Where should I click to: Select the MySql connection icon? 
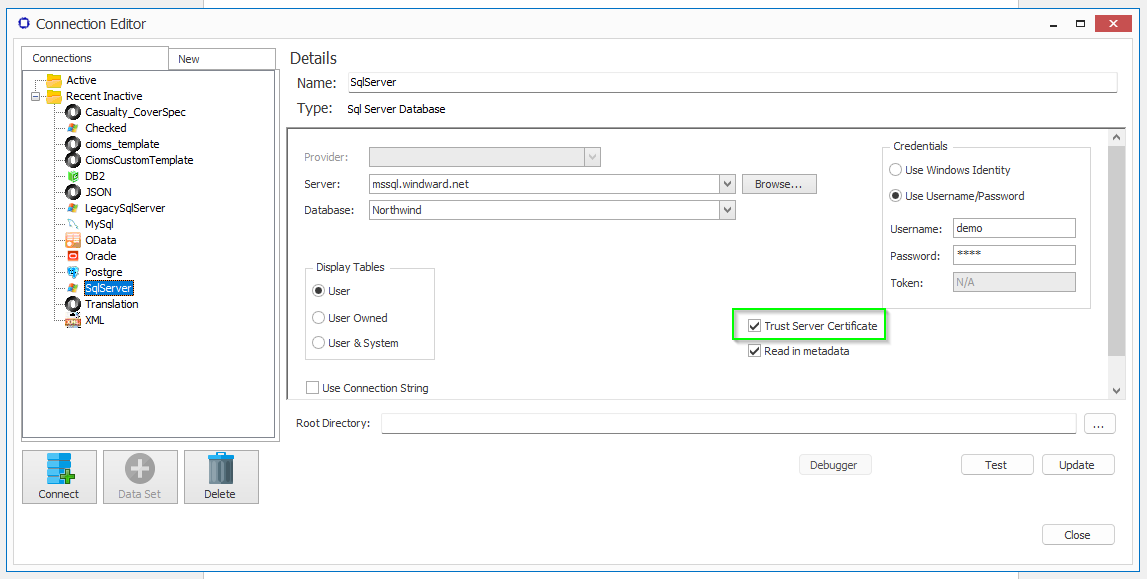[x=73, y=224]
